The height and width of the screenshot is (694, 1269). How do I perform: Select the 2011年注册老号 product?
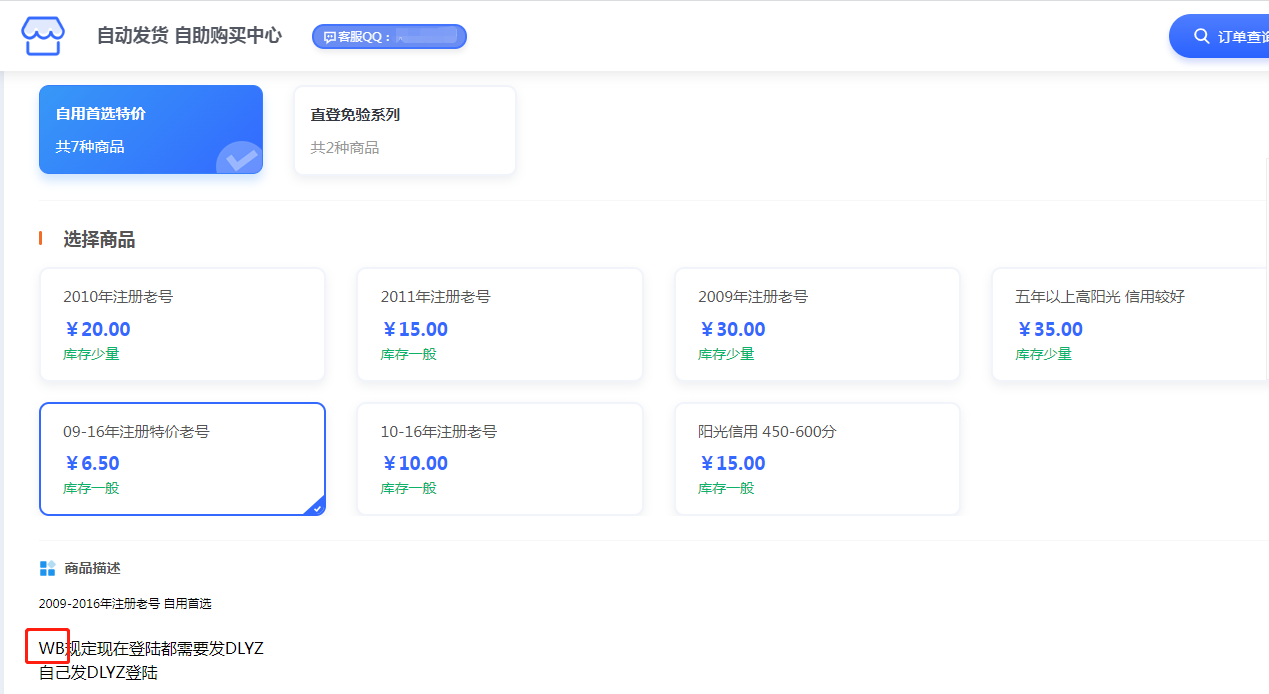coord(499,324)
